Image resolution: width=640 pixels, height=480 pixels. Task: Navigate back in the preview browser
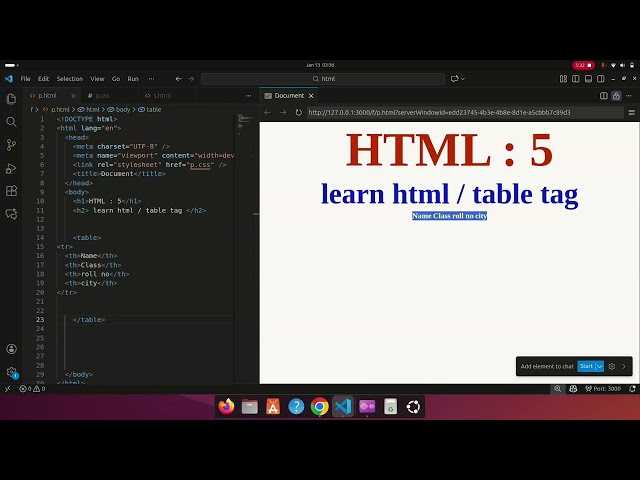pos(267,112)
